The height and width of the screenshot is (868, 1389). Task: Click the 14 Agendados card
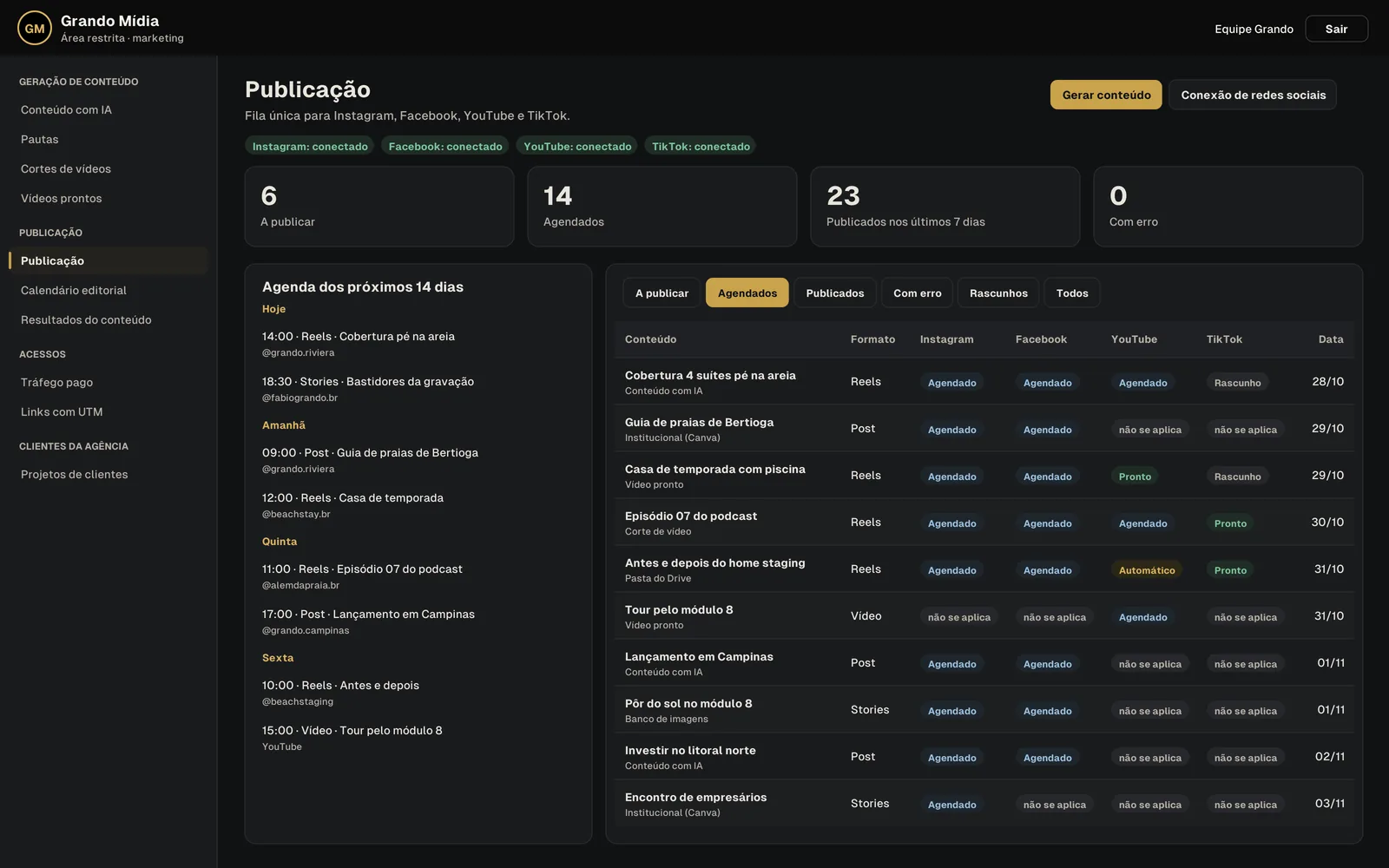pos(662,207)
